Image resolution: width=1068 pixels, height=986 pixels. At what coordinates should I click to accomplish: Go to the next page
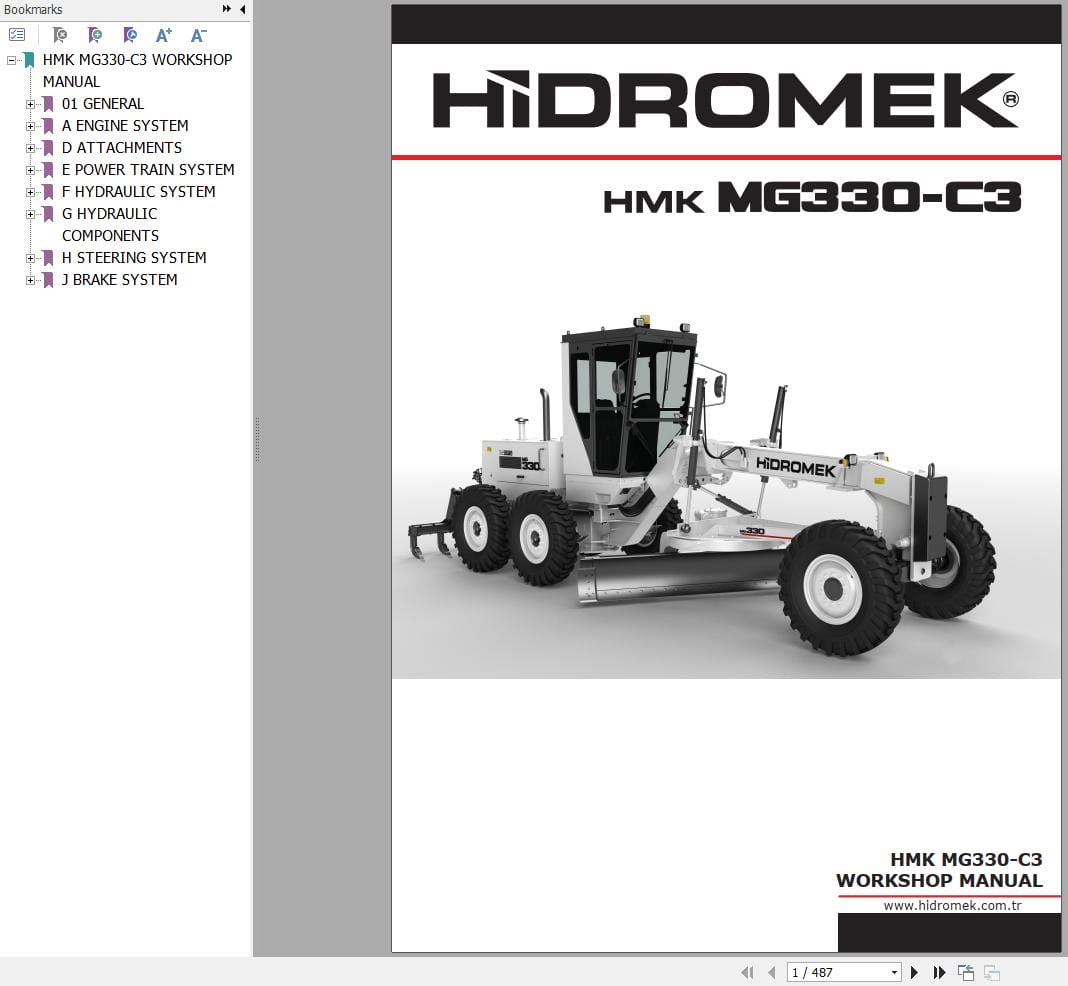tap(915, 972)
